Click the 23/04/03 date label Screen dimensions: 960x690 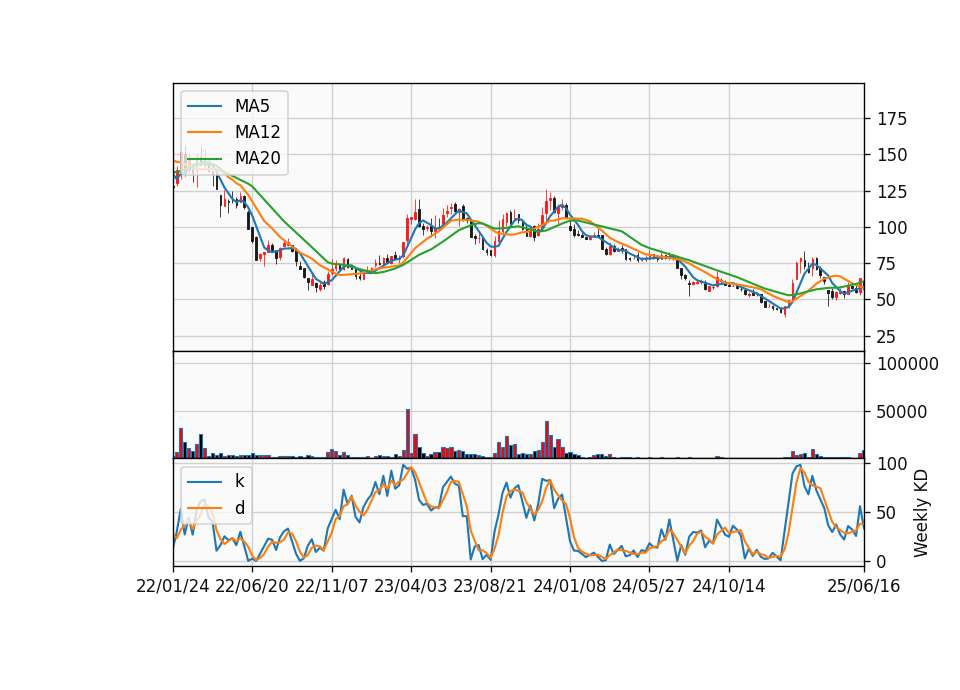(411, 586)
